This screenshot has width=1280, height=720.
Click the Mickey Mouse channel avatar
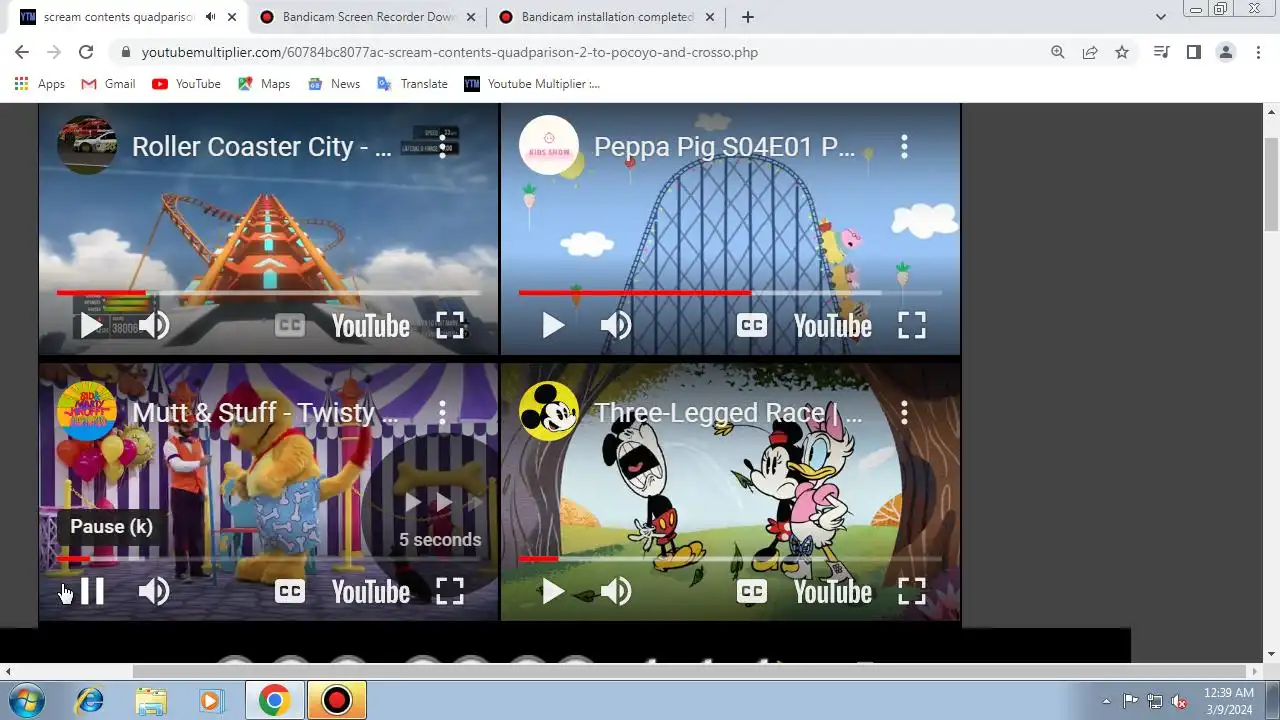pyautogui.click(x=549, y=412)
